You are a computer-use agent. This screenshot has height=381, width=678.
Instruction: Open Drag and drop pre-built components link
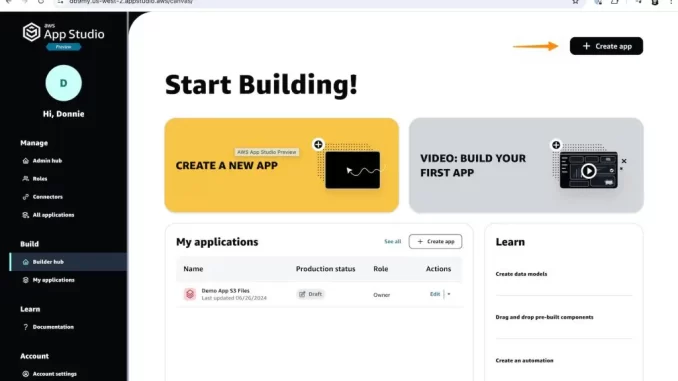(x=544, y=317)
